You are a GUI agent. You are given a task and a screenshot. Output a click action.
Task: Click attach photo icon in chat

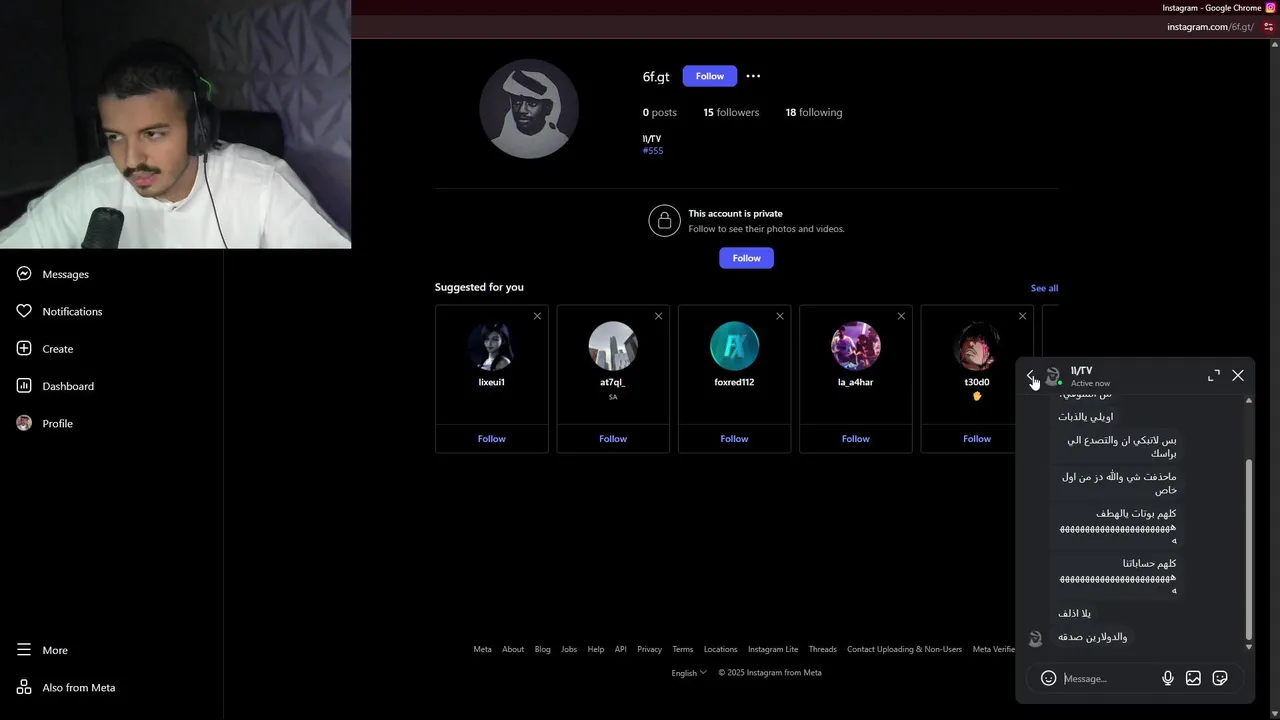coord(1193,678)
